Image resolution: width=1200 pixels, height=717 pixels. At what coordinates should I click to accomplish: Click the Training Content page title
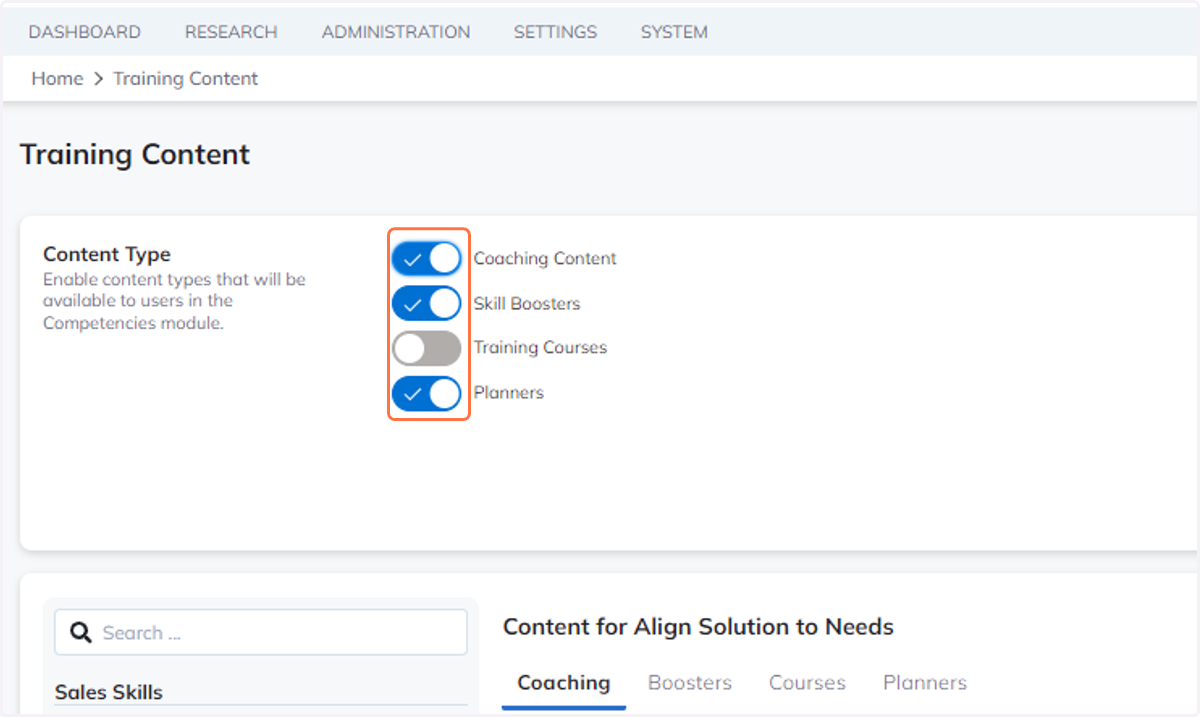click(135, 155)
